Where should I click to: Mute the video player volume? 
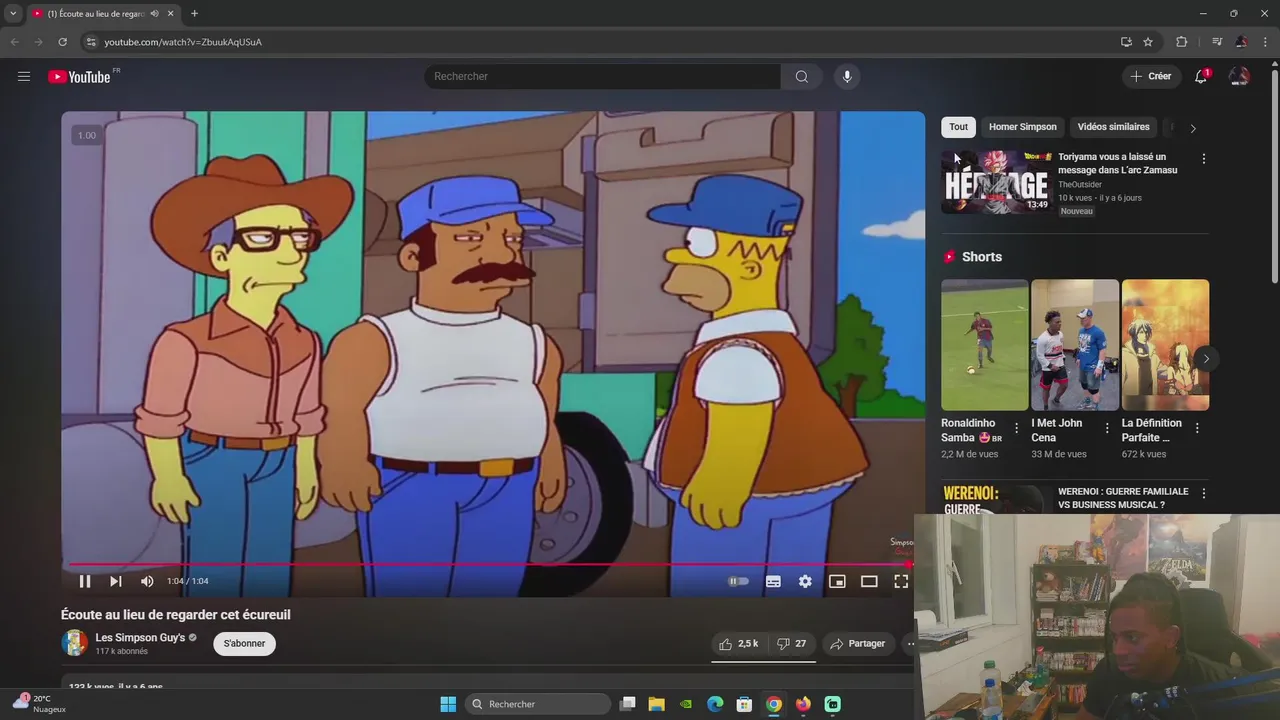(147, 581)
